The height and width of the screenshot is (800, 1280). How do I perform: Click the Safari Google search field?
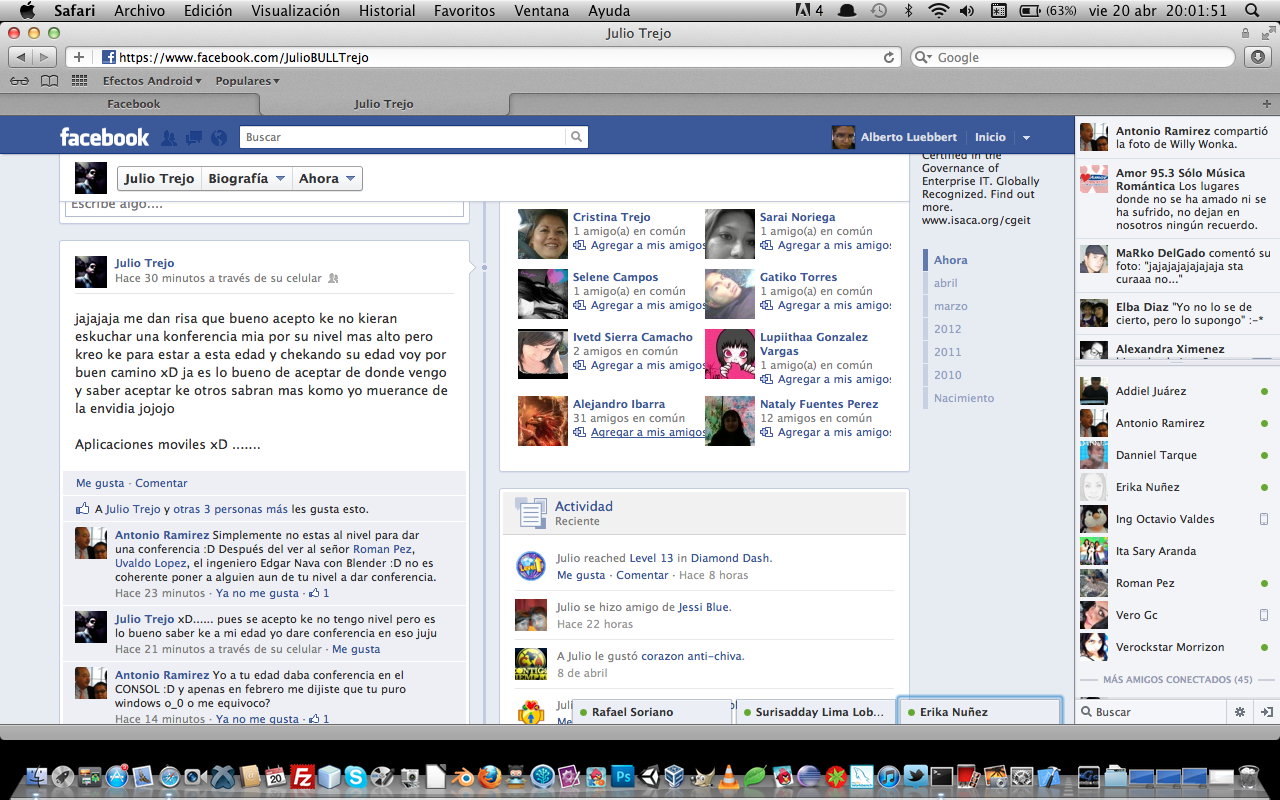pyautogui.click(x=1073, y=57)
